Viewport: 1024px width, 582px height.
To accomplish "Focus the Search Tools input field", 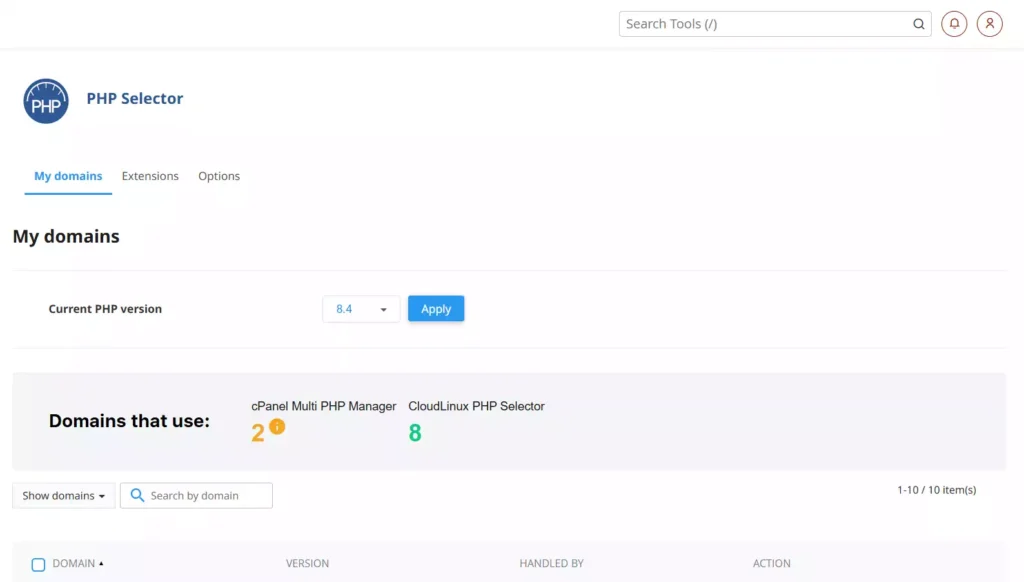I will click(775, 24).
